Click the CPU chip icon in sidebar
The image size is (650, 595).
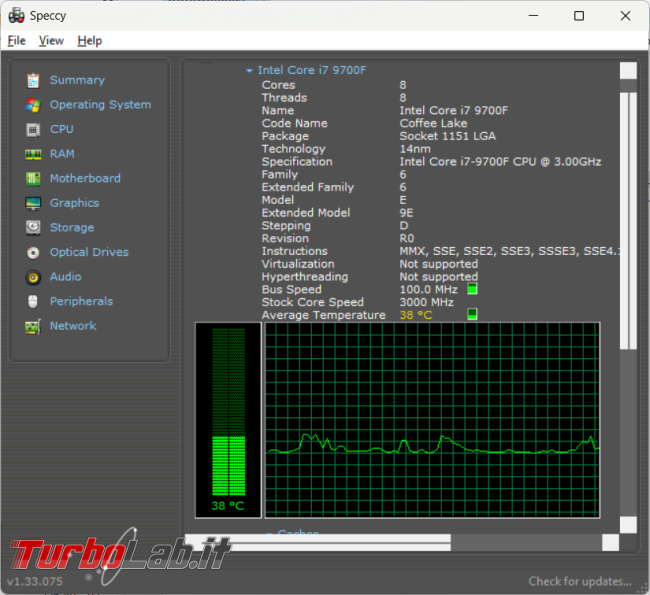(x=33, y=130)
